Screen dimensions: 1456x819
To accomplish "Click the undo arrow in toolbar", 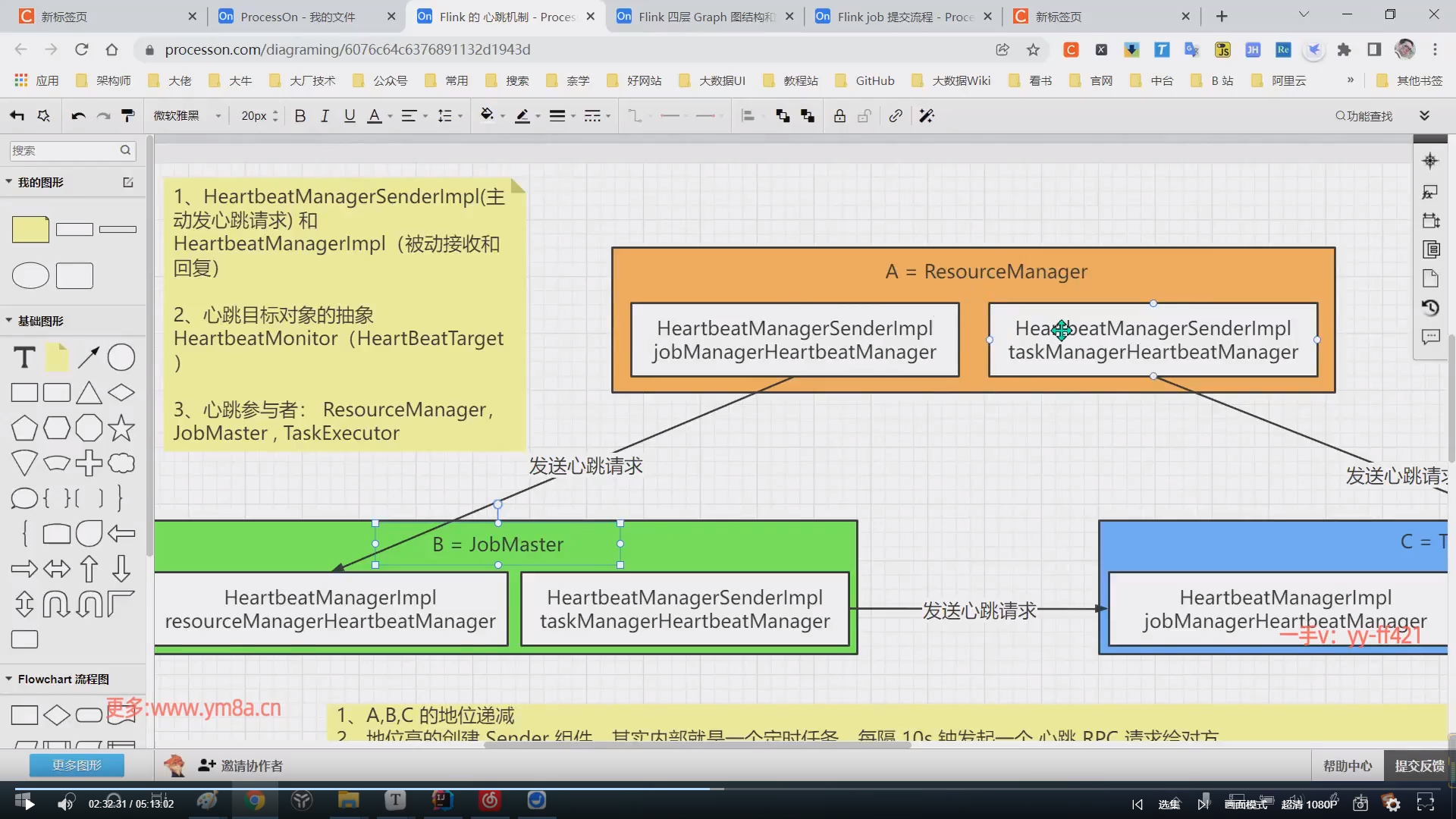I will tap(78, 116).
